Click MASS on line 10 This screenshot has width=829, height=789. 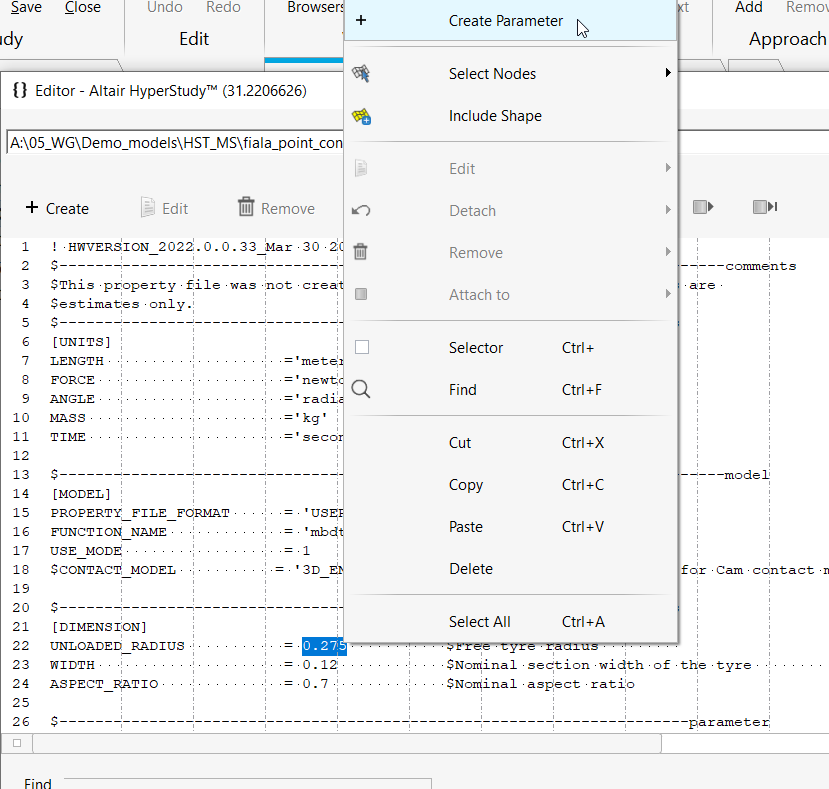click(68, 418)
